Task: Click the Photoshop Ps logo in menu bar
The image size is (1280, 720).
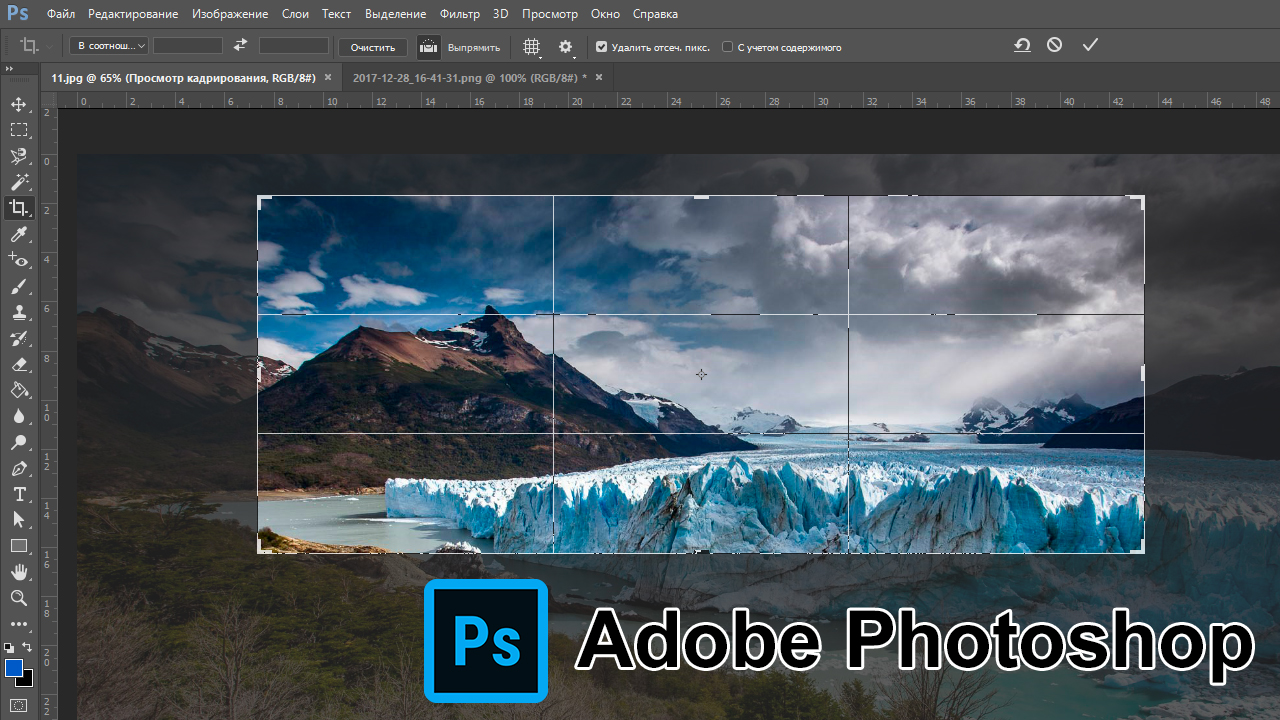Action: click(x=17, y=14)
